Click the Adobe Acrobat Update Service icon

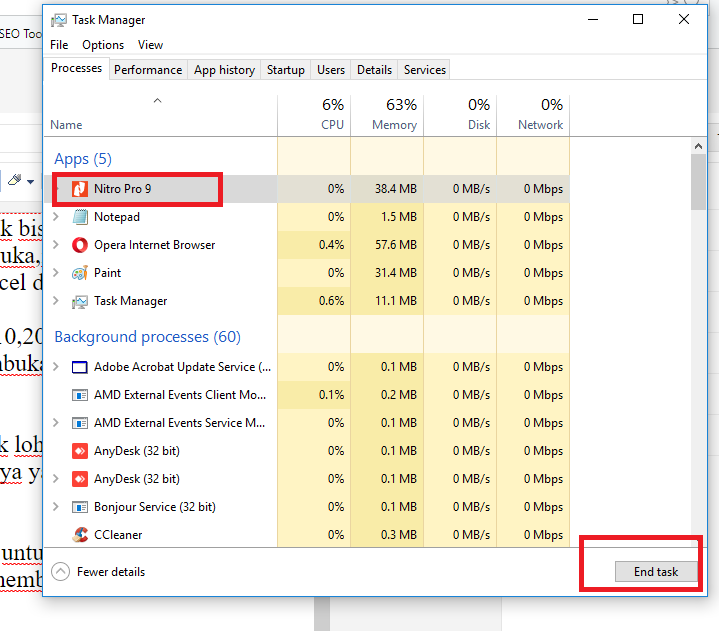tap(80, 367)
